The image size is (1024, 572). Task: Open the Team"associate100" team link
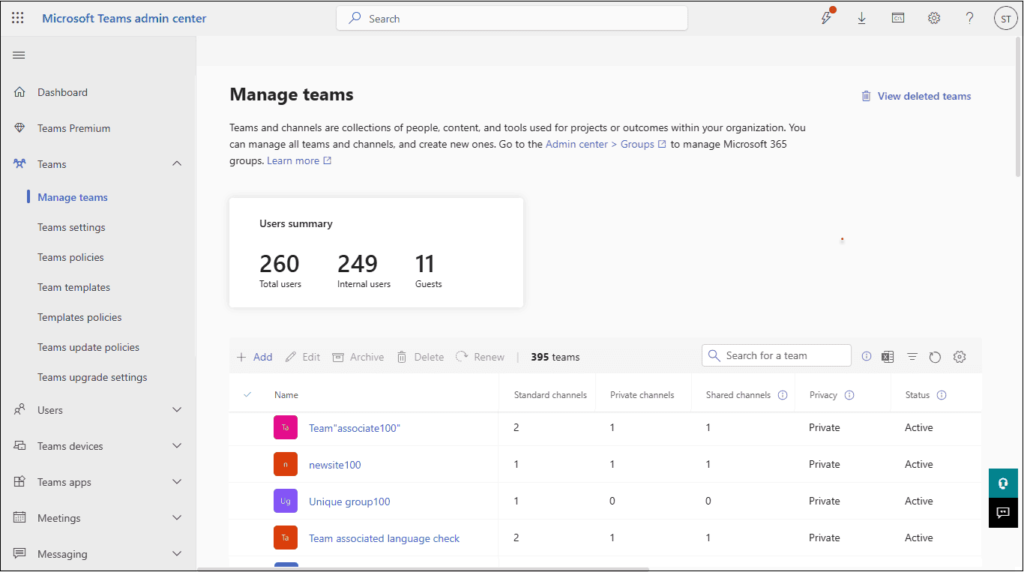355,428
